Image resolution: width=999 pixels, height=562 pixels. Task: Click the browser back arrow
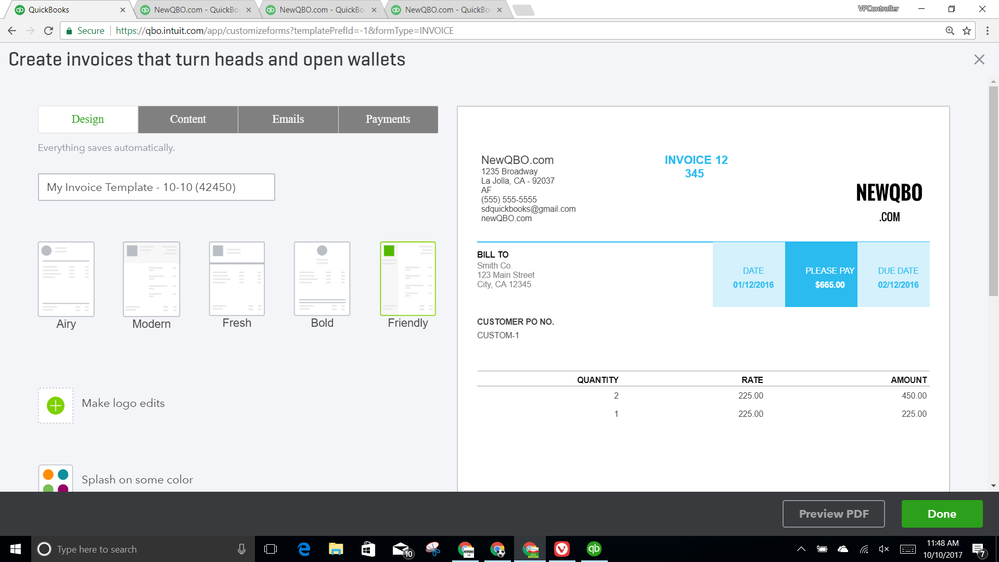coord(12,31)
